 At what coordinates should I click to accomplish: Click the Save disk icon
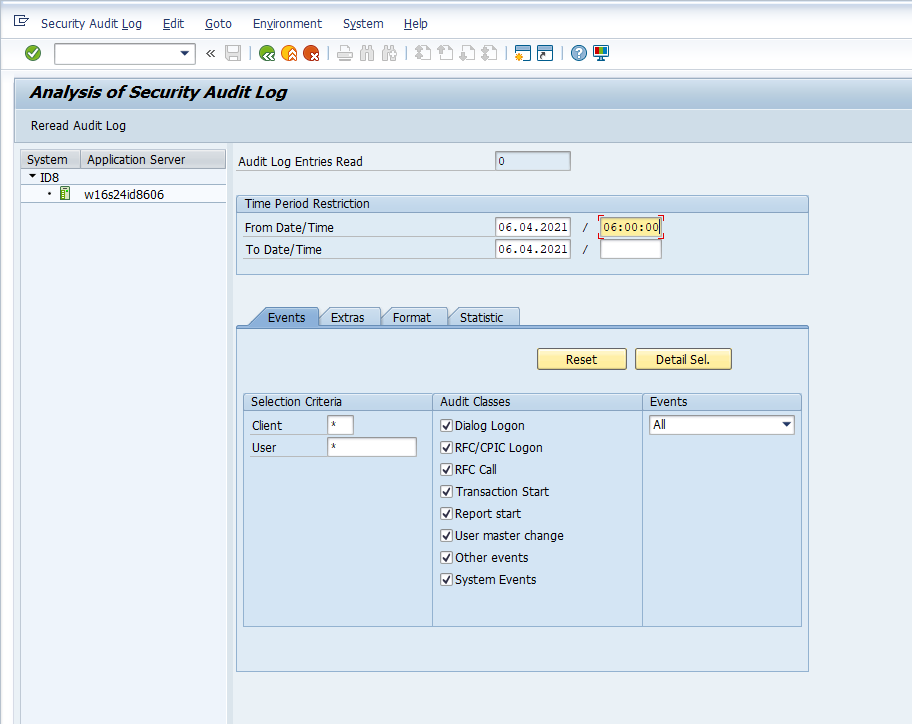[233, 53]
